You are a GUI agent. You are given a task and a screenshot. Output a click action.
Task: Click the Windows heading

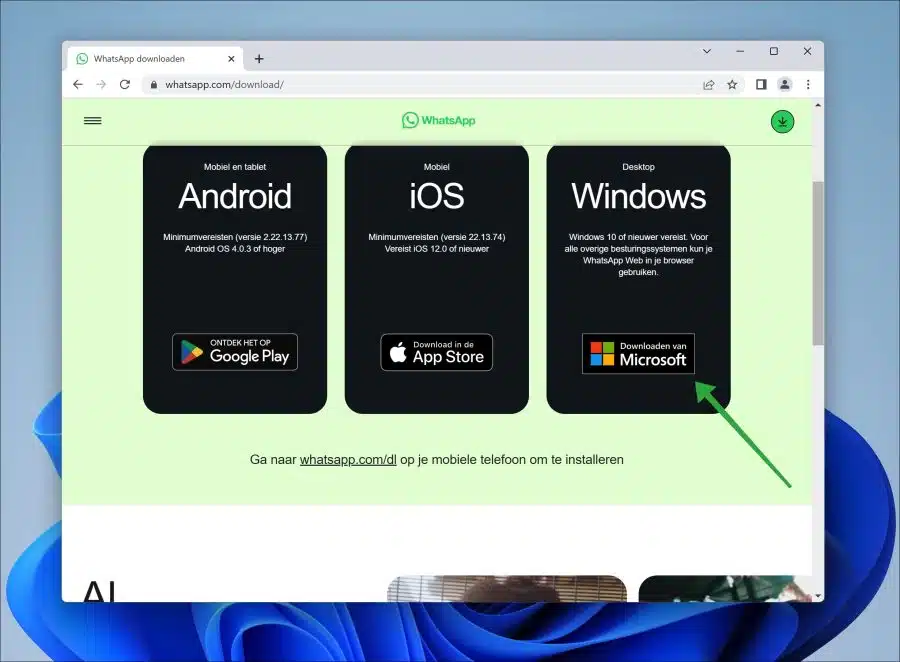tap(638, 196)
